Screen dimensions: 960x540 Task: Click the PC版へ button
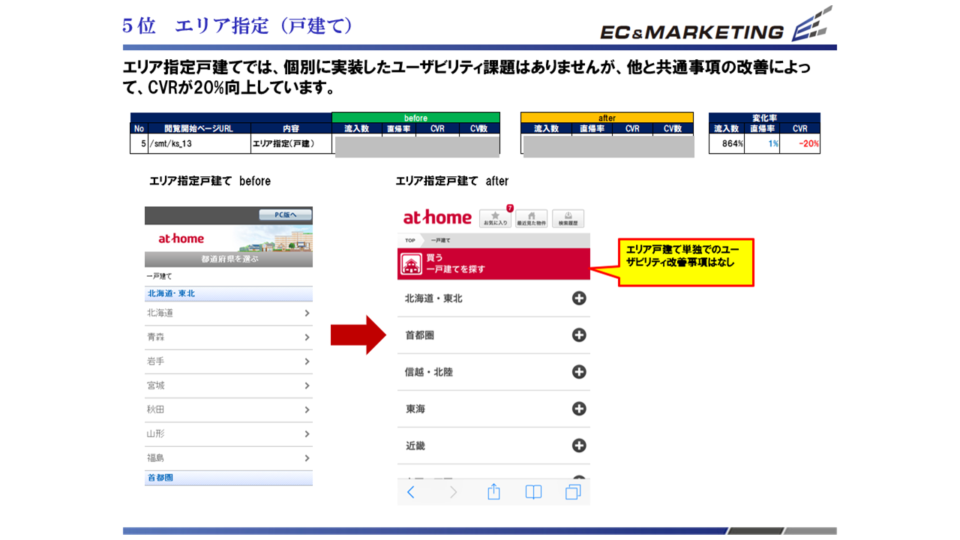pos(285,215)
